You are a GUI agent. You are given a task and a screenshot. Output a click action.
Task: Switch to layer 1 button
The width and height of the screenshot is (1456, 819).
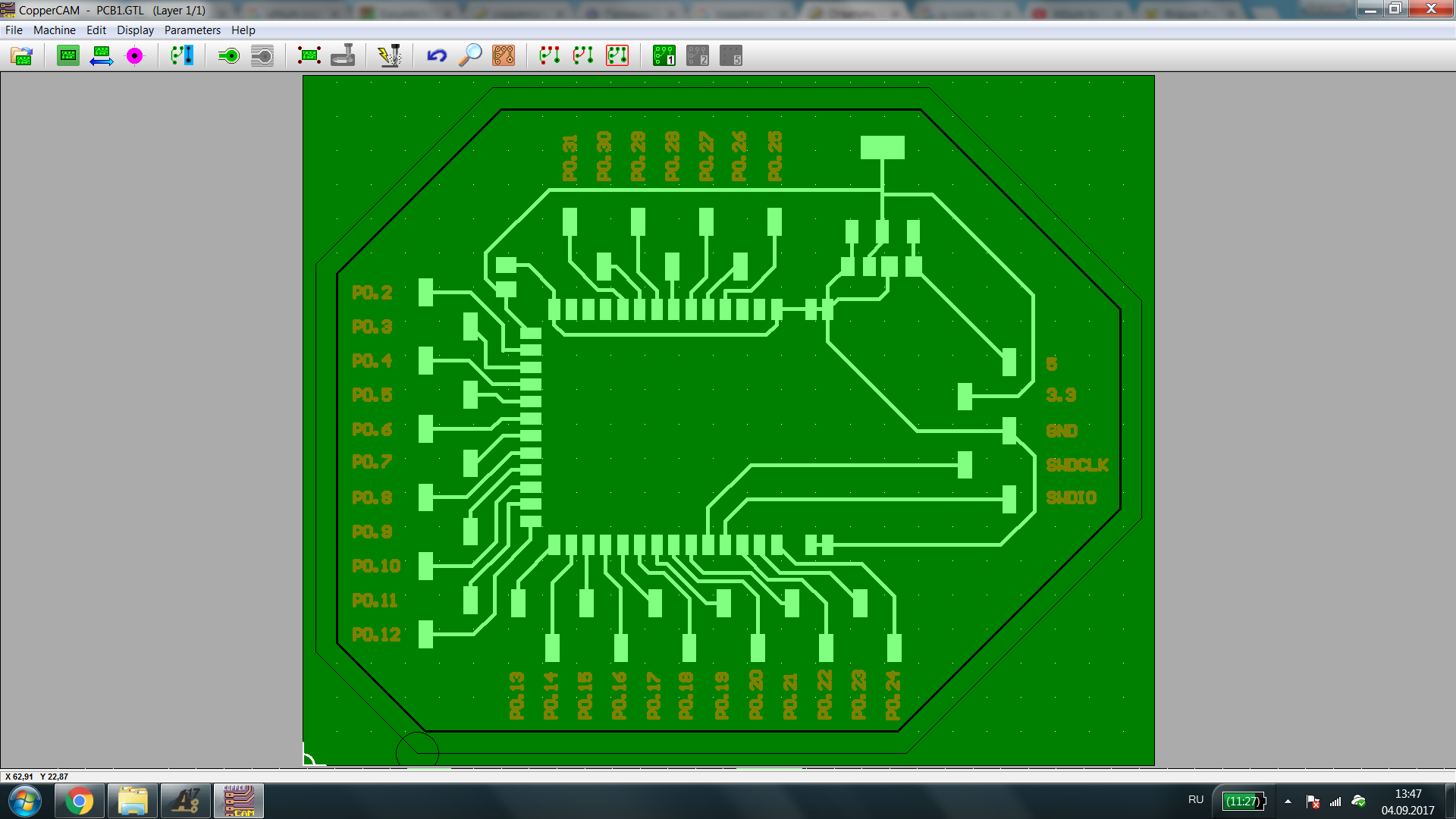pos(664,56)
